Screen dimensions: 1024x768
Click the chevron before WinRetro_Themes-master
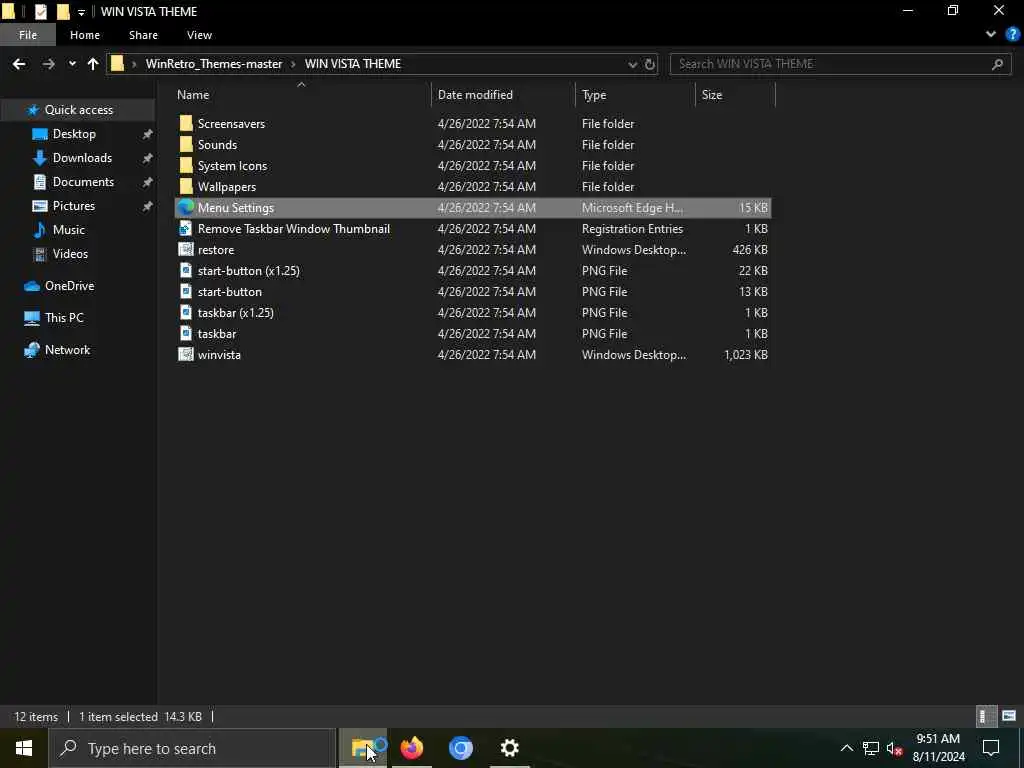pyautogui.click(x=135, y=64)
